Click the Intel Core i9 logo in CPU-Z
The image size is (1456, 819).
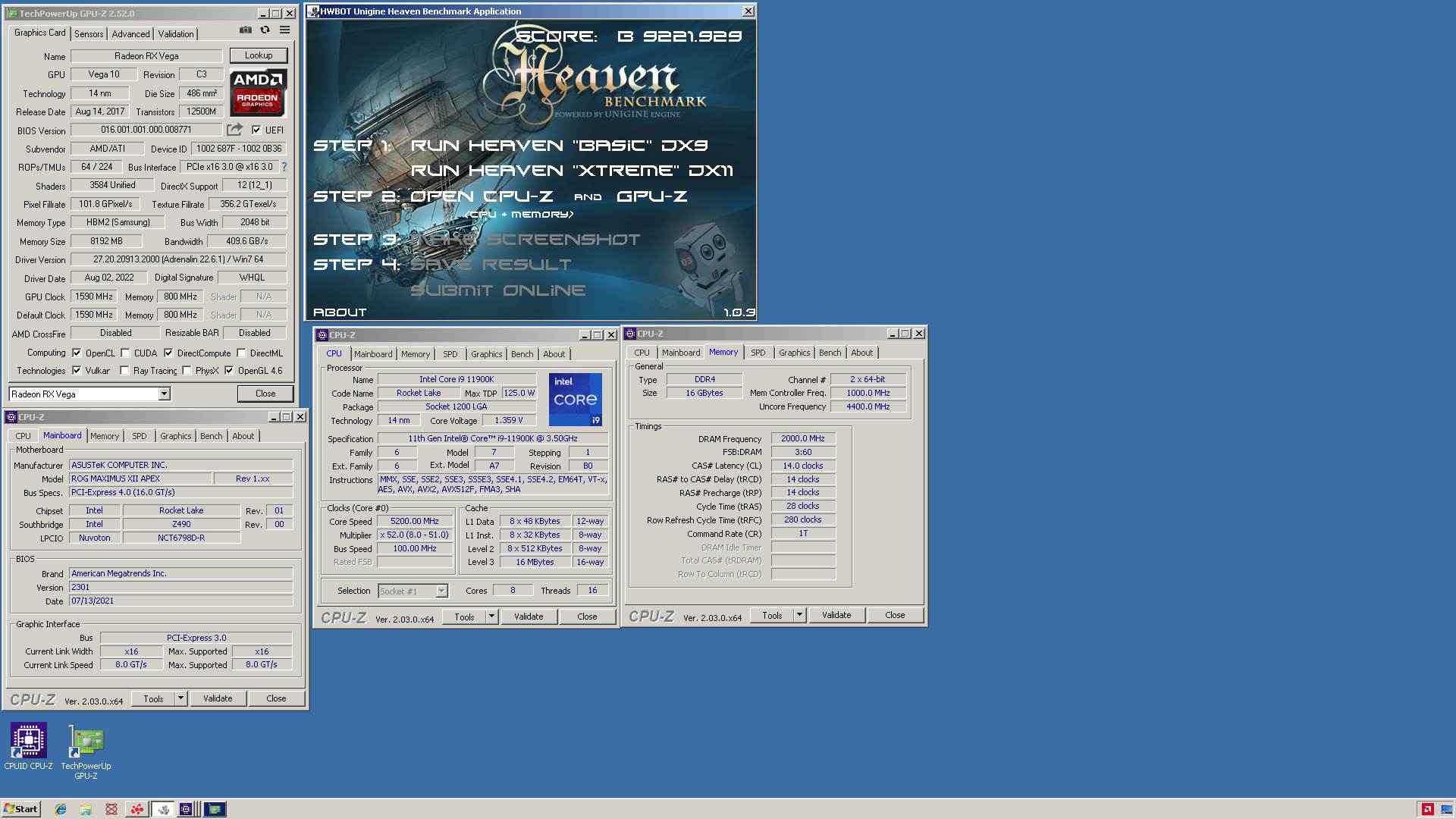tap(576, 399)
